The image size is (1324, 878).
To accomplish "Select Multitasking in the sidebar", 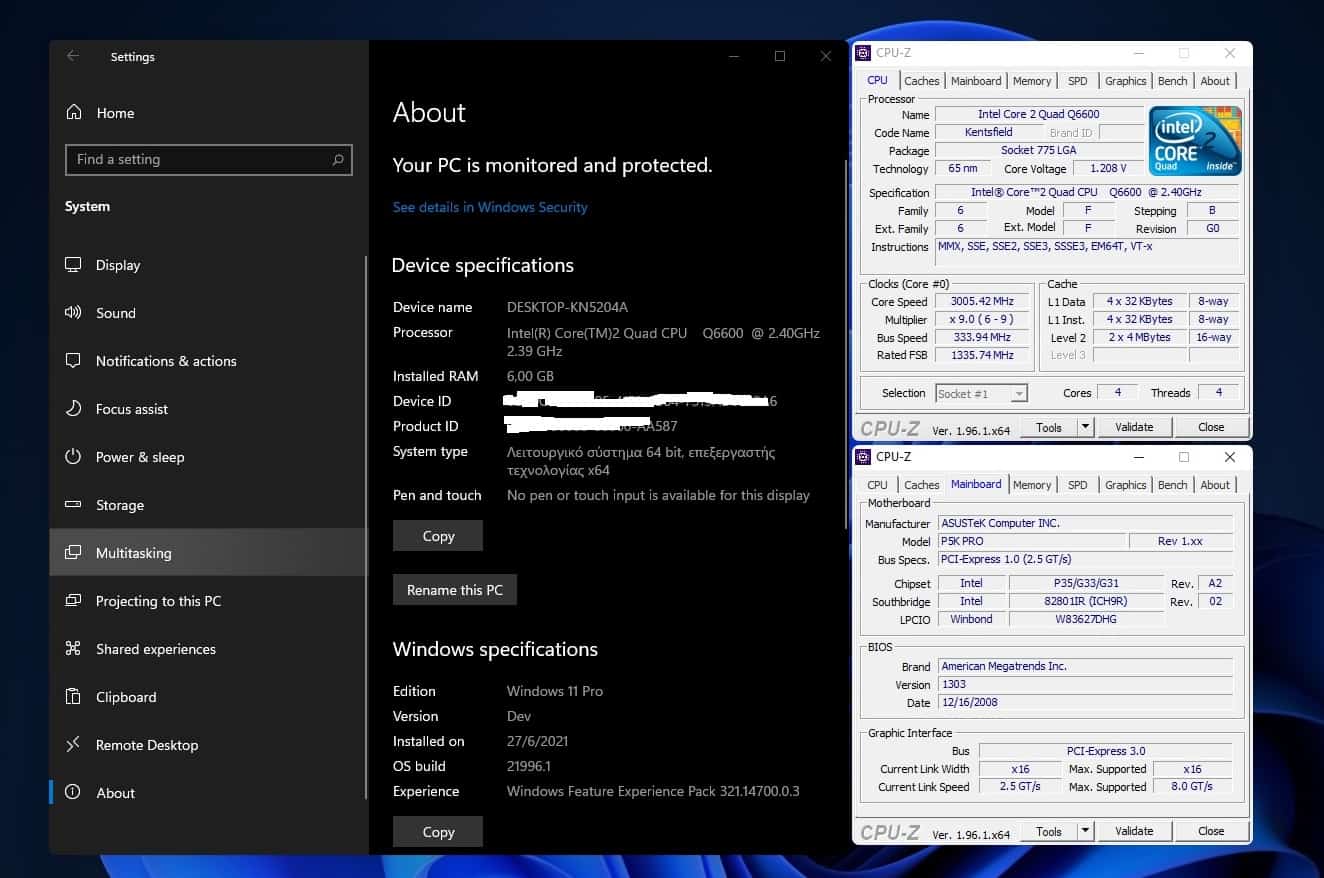I will [207, 553].
